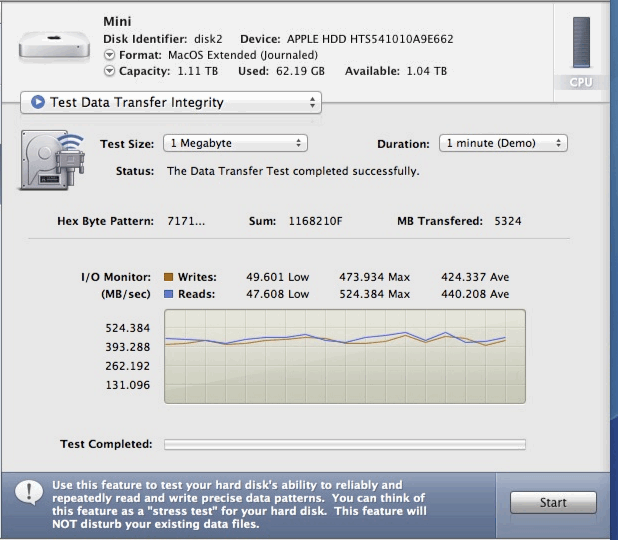Click the Reads 524.384 Max value
Viewport: 618px width, 540px height.
(374, 294)
